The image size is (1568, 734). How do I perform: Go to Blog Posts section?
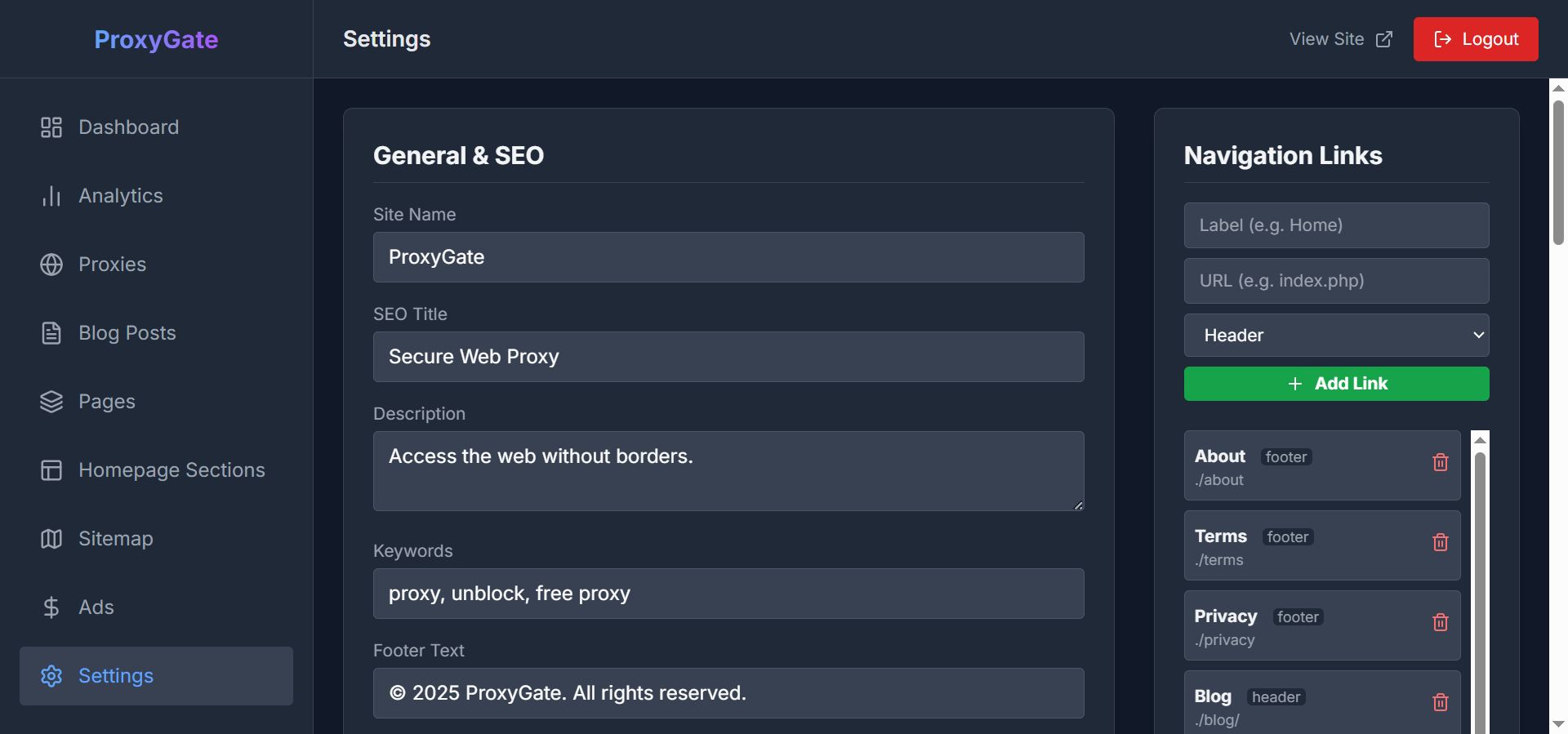(127, 333)
